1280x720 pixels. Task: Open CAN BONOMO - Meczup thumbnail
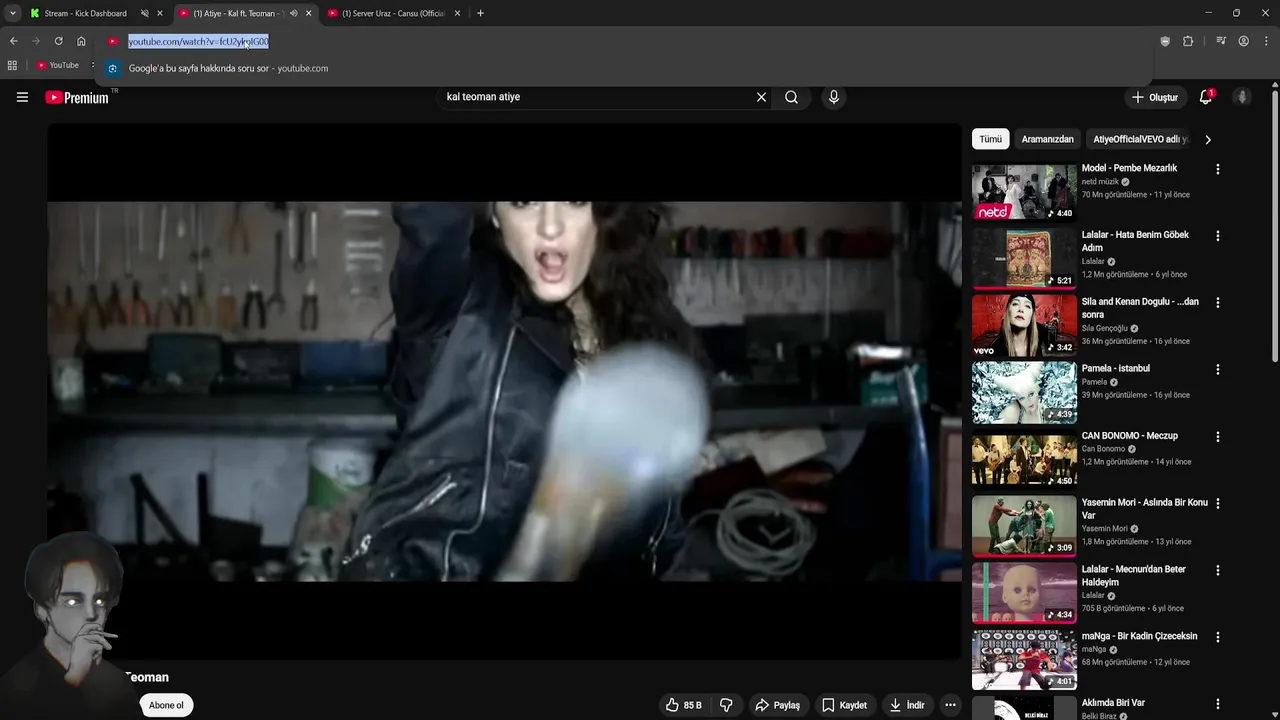[x=1024, y=459]
